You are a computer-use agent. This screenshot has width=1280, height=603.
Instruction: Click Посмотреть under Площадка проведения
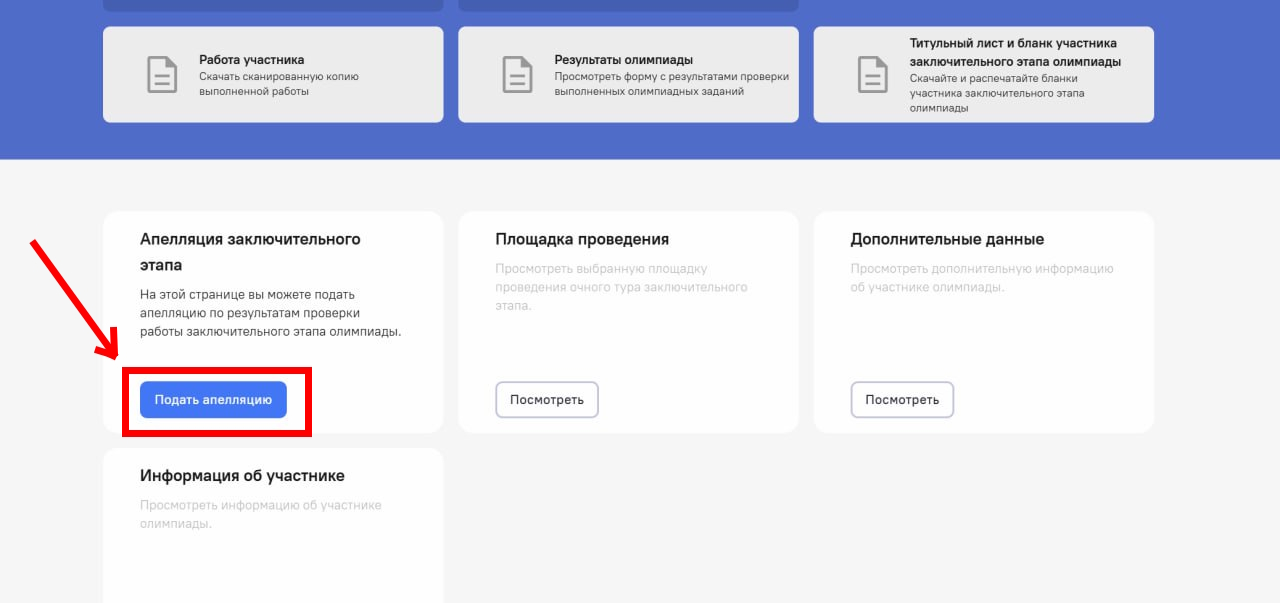546,400
